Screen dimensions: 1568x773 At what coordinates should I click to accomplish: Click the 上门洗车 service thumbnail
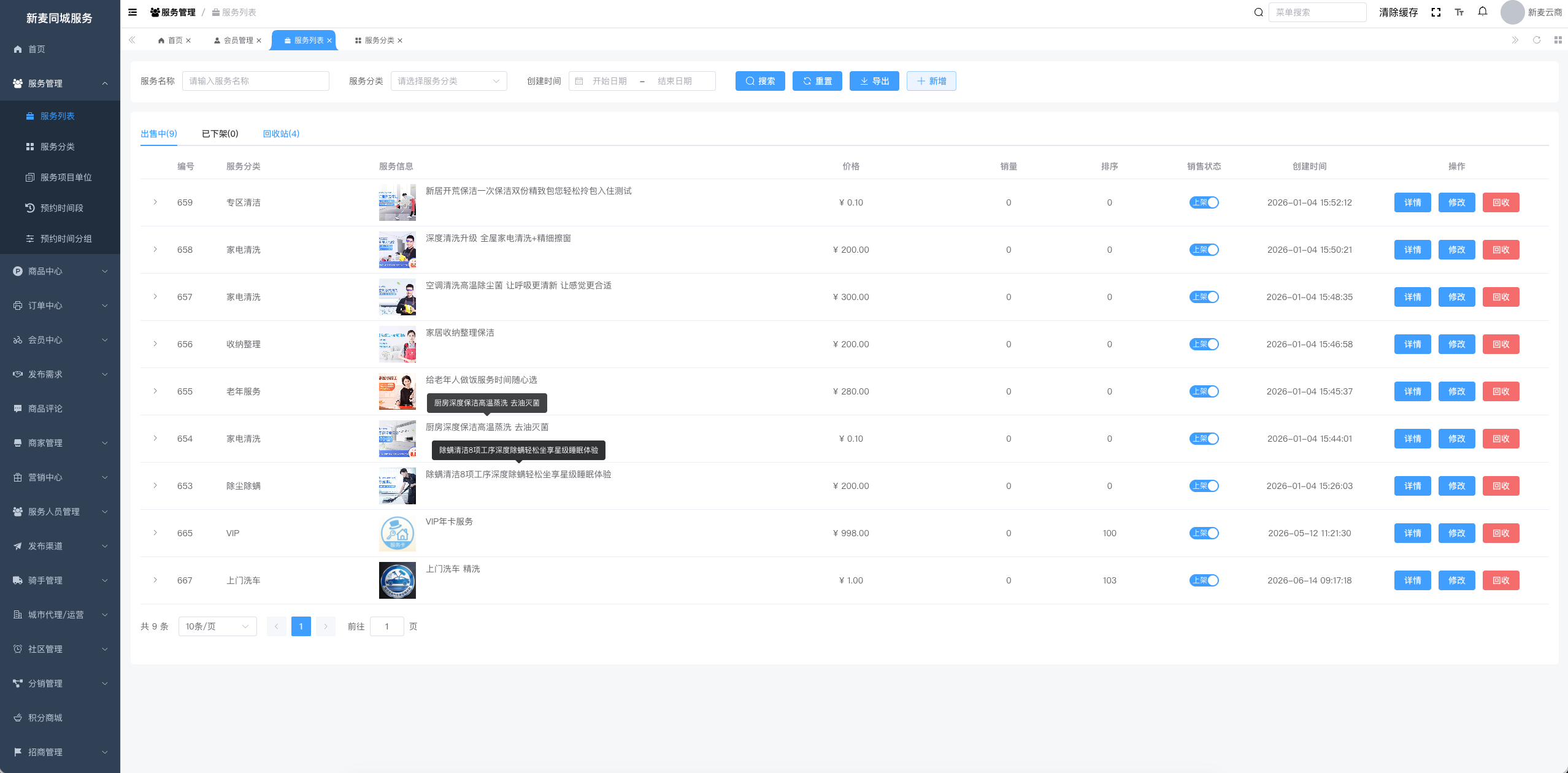(x=398, y=580)
